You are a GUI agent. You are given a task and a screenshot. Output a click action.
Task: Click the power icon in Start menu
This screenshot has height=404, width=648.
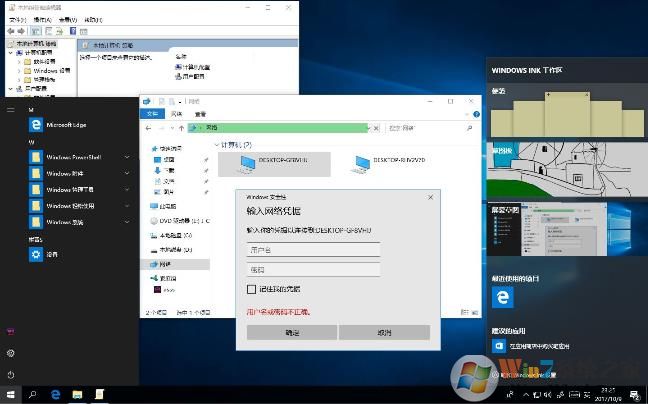[10, 373]
